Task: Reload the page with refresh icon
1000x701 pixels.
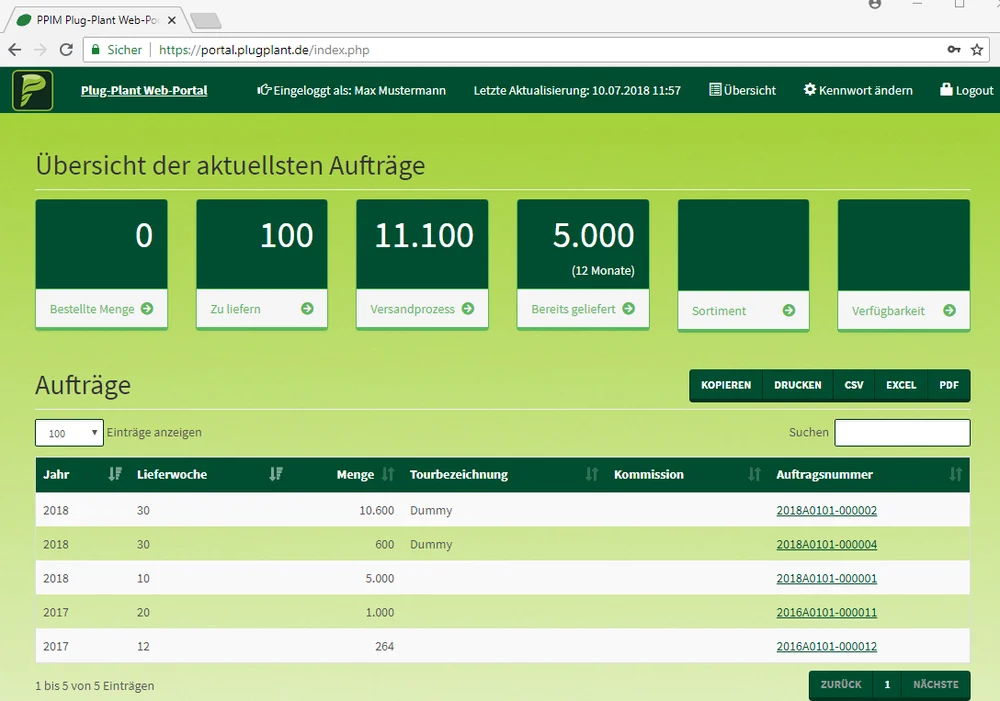Action: 66,50
